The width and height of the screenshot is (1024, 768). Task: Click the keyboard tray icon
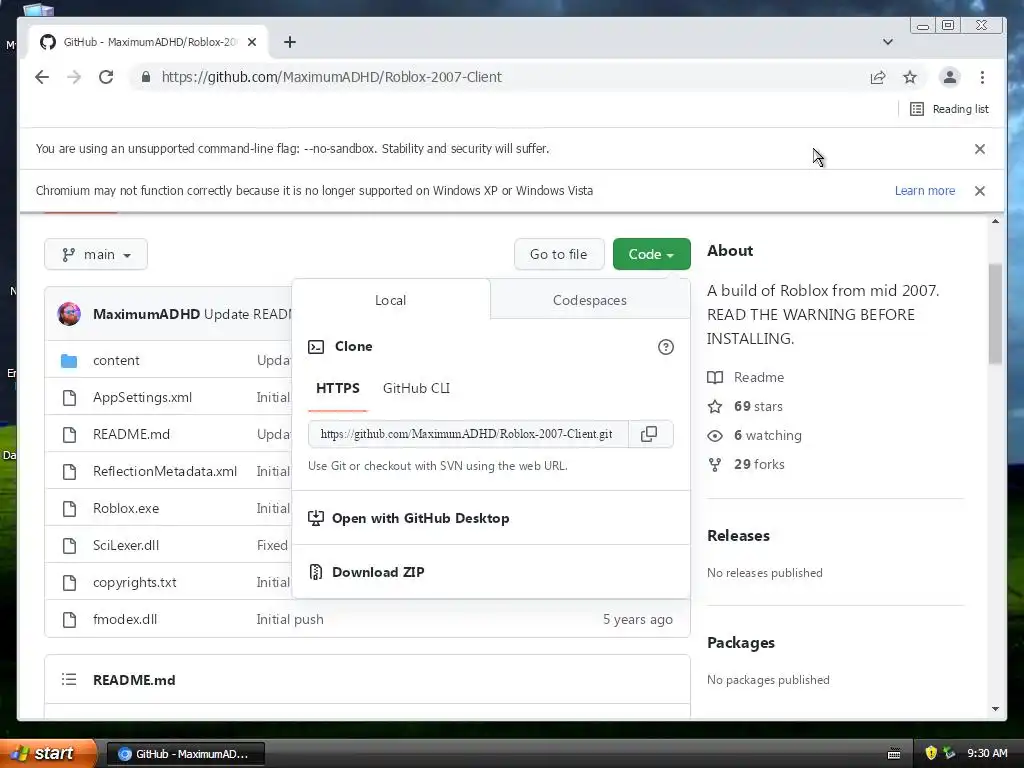894,754
